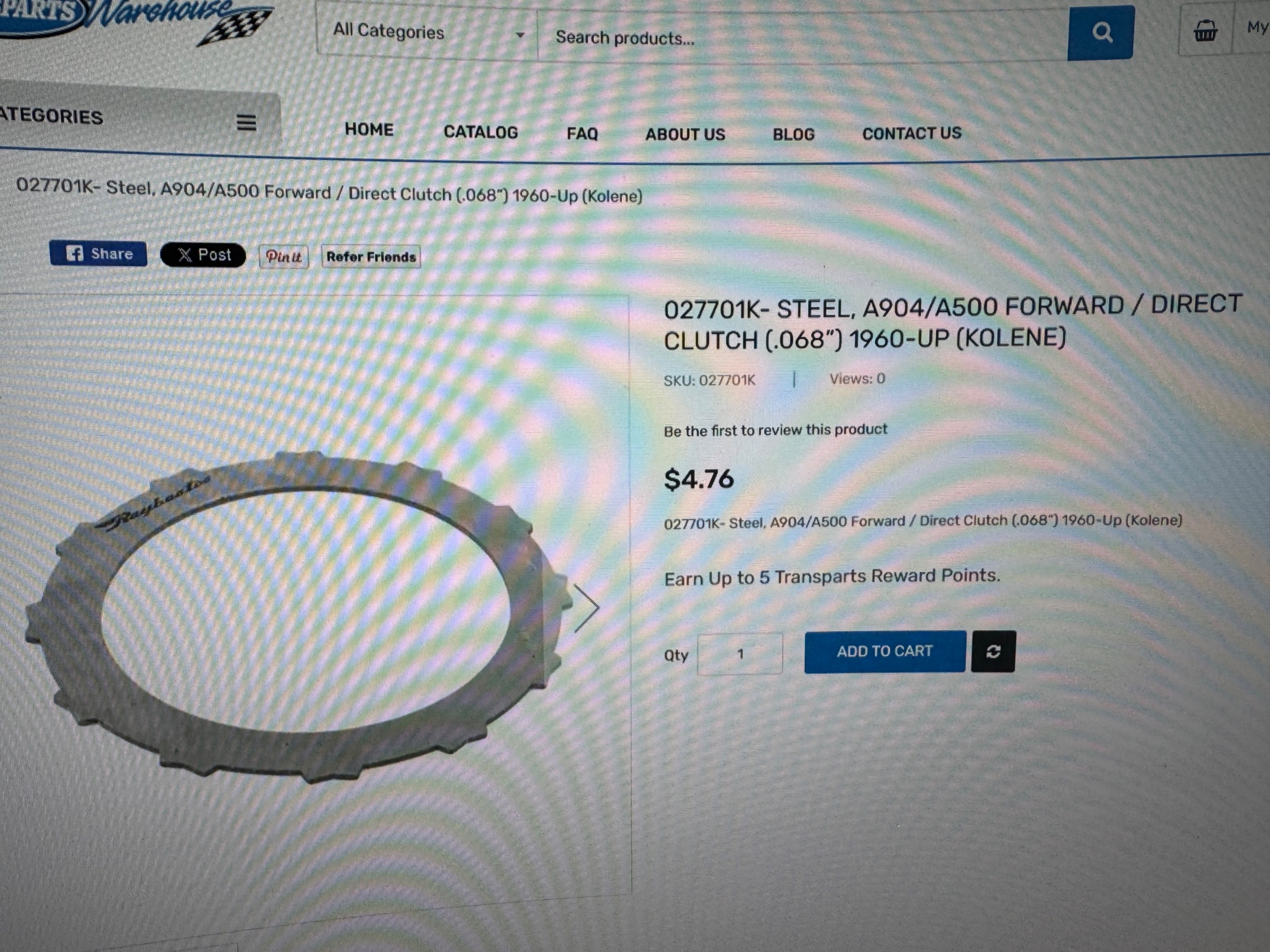
Task: Click the Parts Warehouse logo
Action: click(135, 20)
